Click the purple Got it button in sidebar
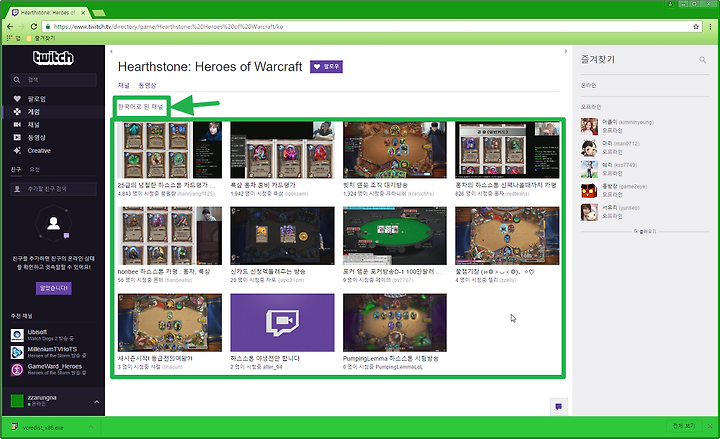Image resolution: width=720 pixels, height=439 pixels. tap(54, 288)
